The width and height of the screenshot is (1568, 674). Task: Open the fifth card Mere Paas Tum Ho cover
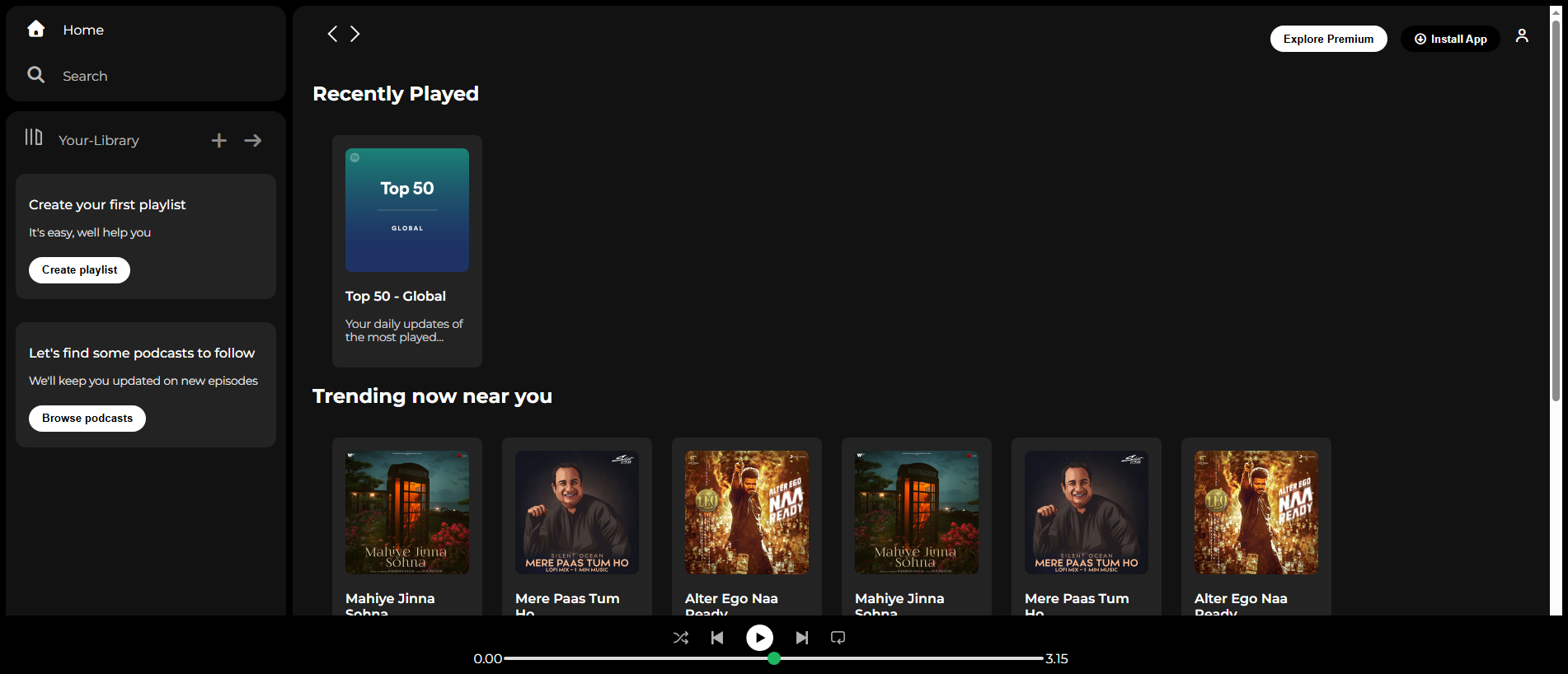coord(1087,513)
